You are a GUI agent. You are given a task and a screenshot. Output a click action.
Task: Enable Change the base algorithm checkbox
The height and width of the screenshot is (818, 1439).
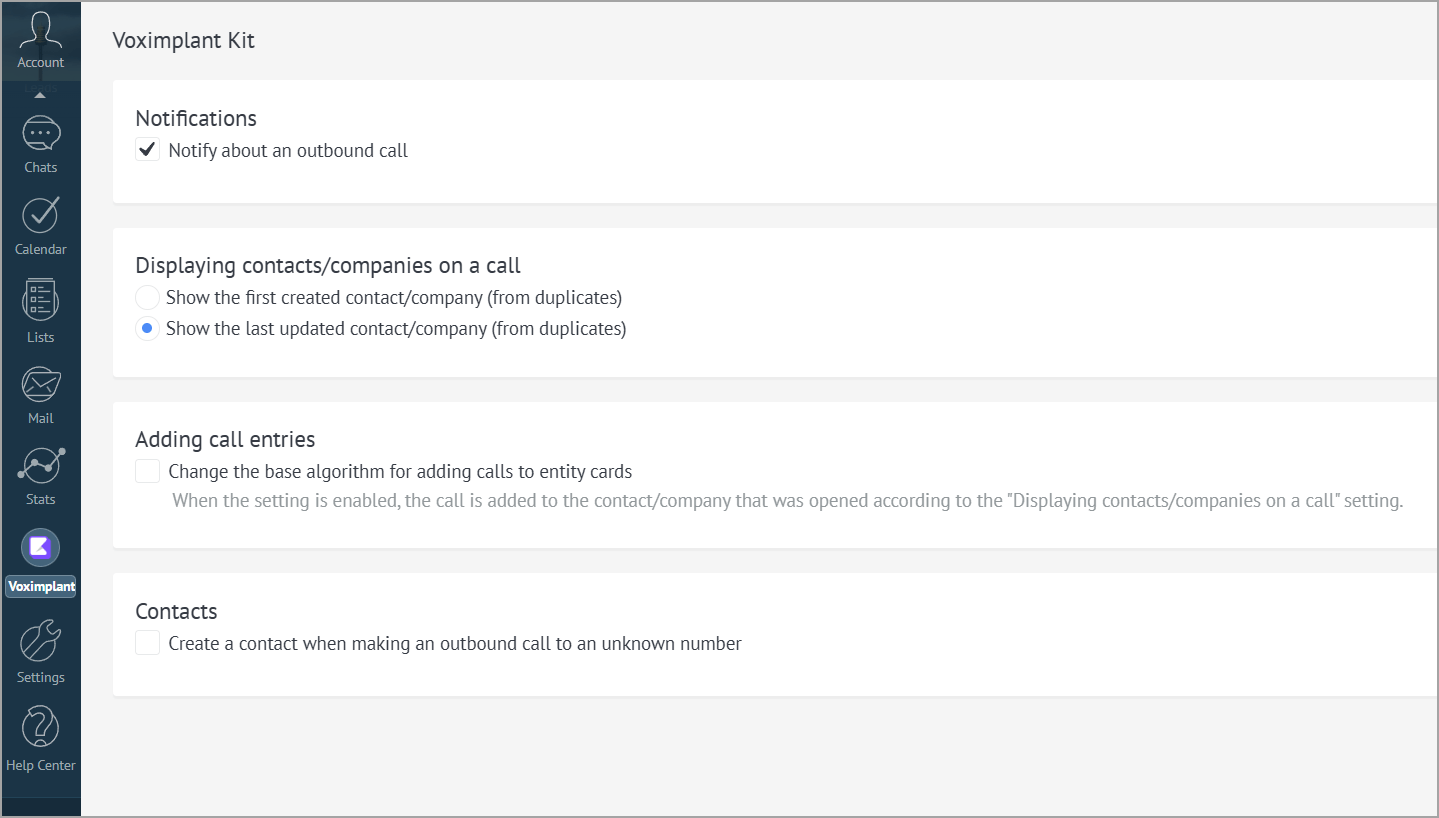147,471
